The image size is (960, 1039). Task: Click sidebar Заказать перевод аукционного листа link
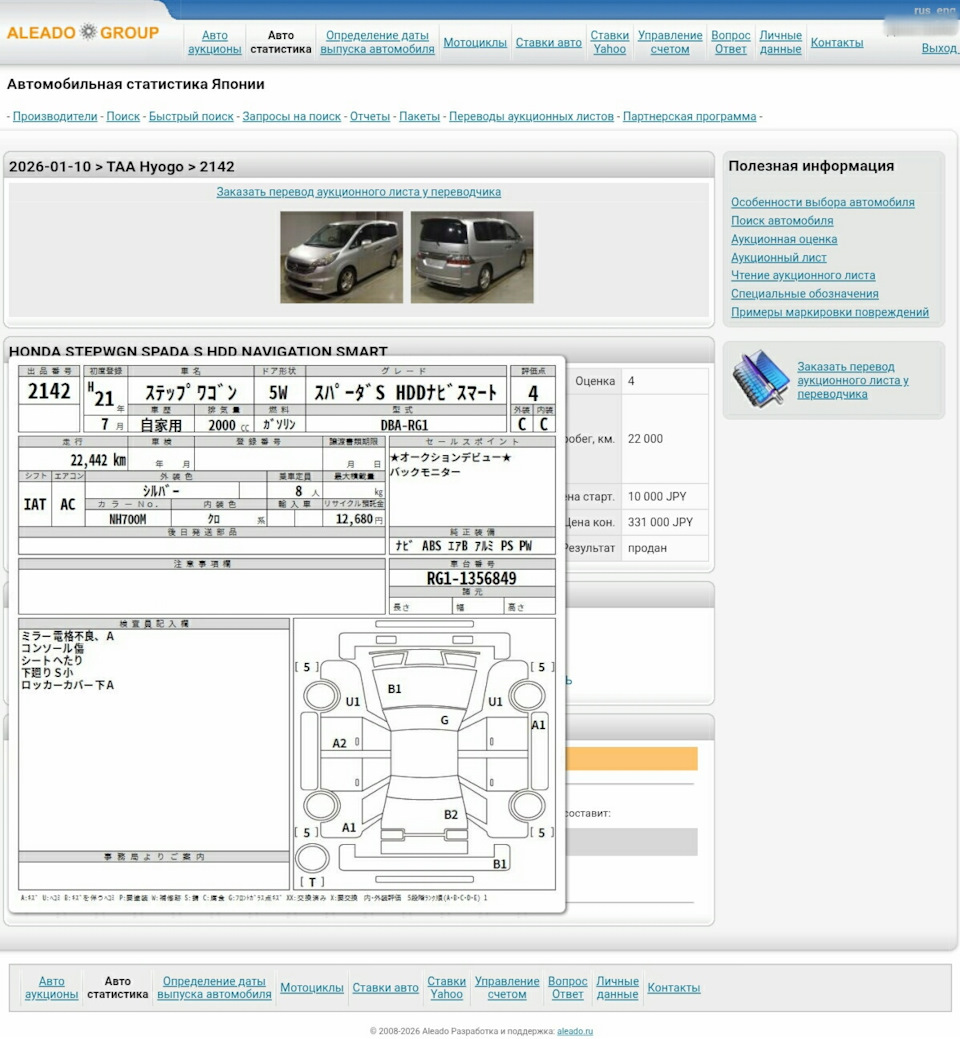click(x=853, y=380)
